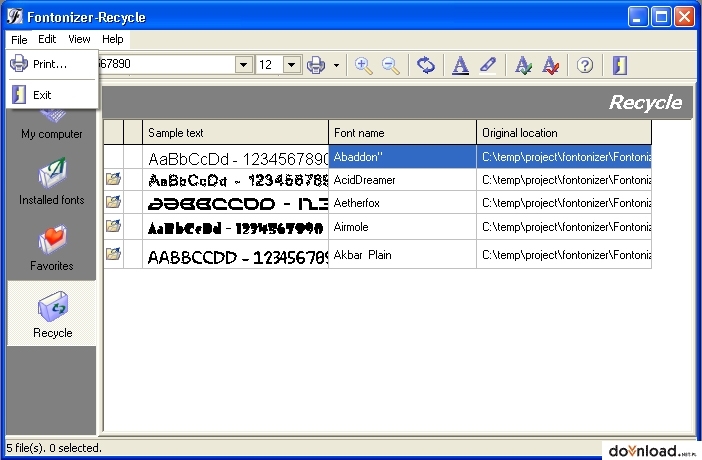Image resolution: width=702 pixels, height=460 pixels.
Task: Sort by the Sample text column header
Action: tap(235, 133)
